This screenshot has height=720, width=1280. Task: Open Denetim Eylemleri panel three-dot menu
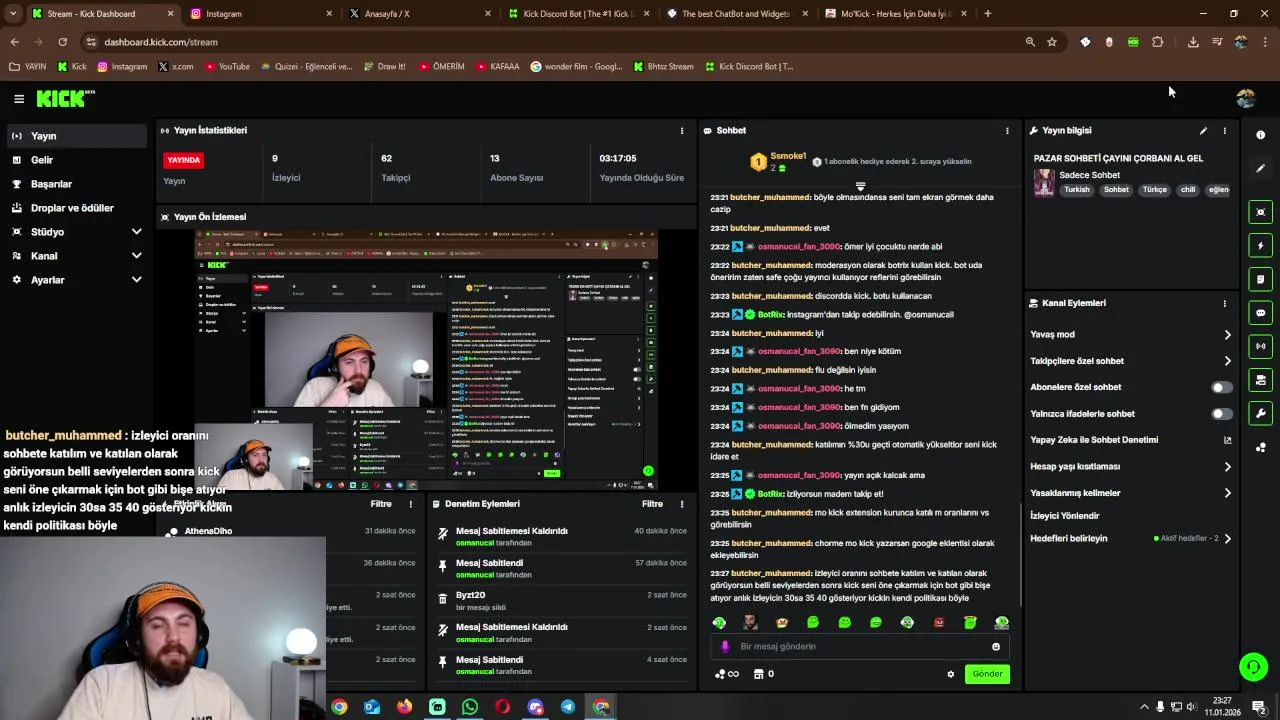(x=682, y=504)
